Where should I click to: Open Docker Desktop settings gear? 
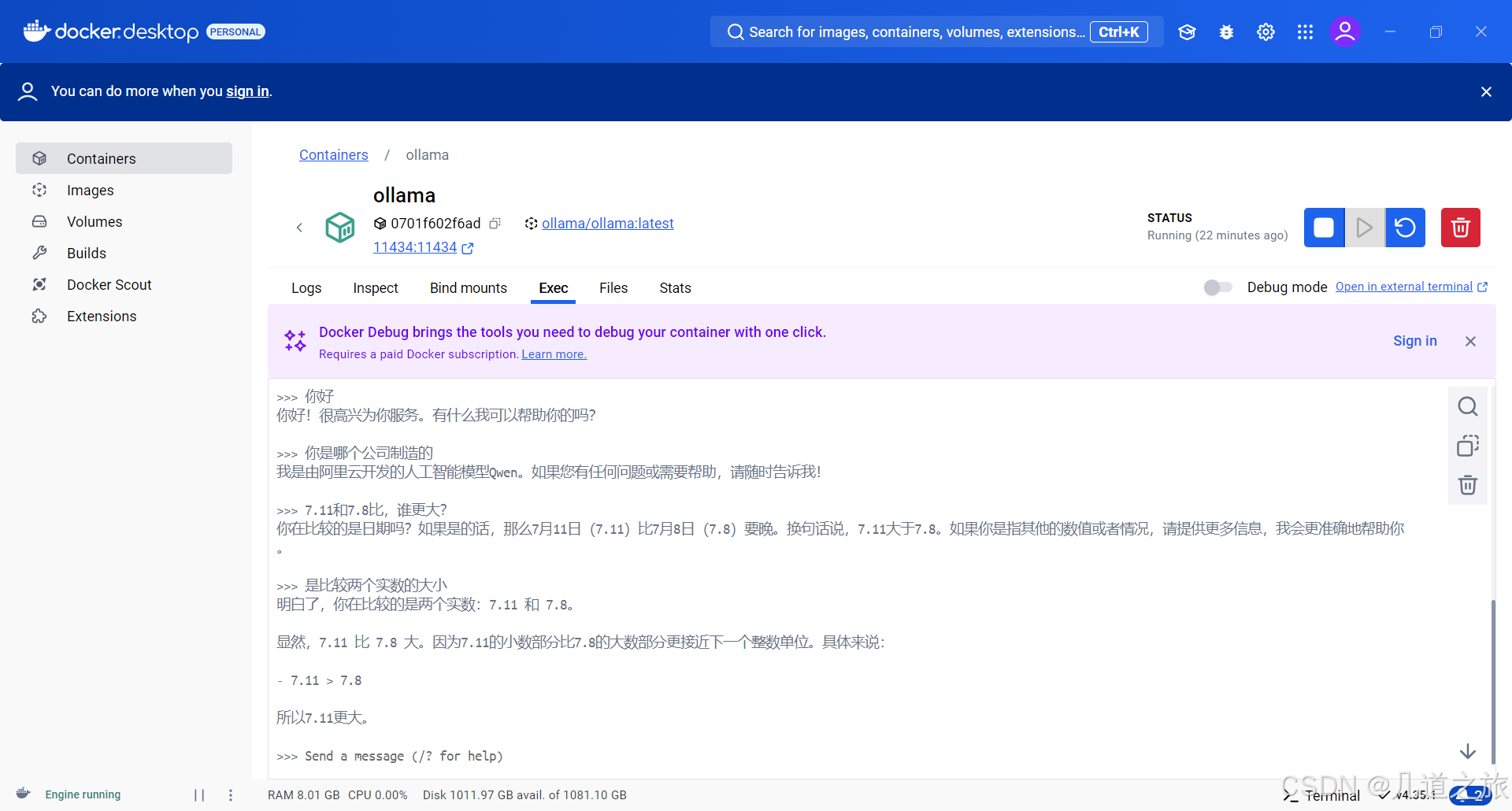coord(1266,31)
